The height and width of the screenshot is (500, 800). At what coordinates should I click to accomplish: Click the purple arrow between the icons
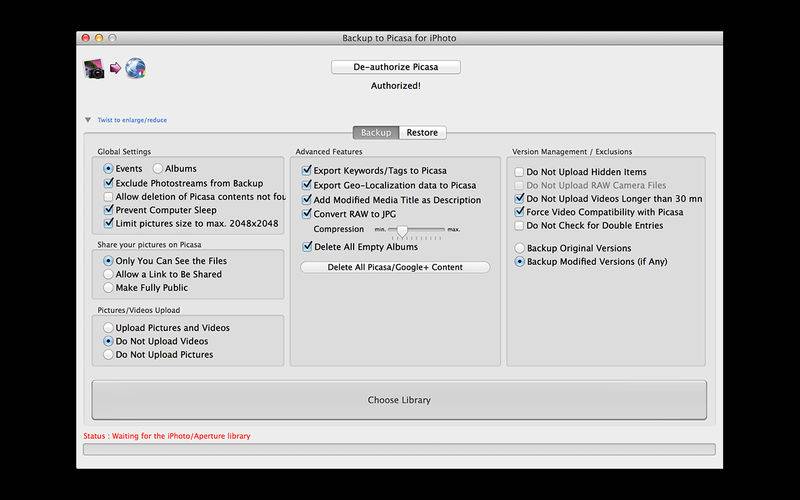click(116, 69)
